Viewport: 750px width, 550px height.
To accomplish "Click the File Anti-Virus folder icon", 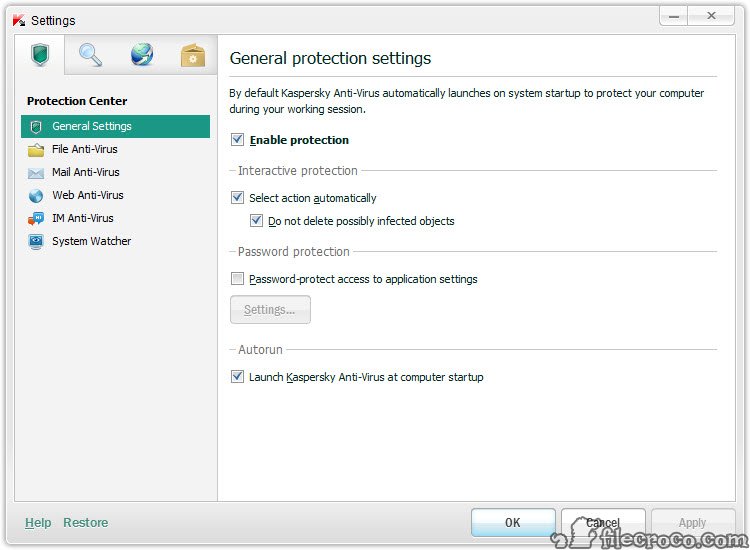I will (36, 150).
